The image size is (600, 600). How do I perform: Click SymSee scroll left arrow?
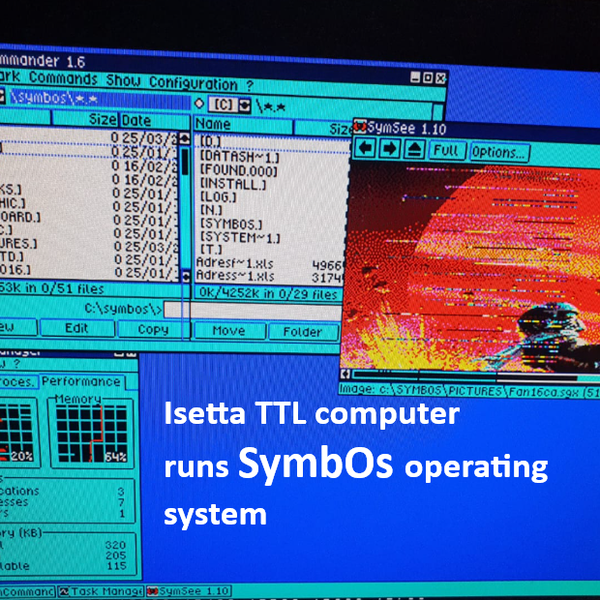345,374
